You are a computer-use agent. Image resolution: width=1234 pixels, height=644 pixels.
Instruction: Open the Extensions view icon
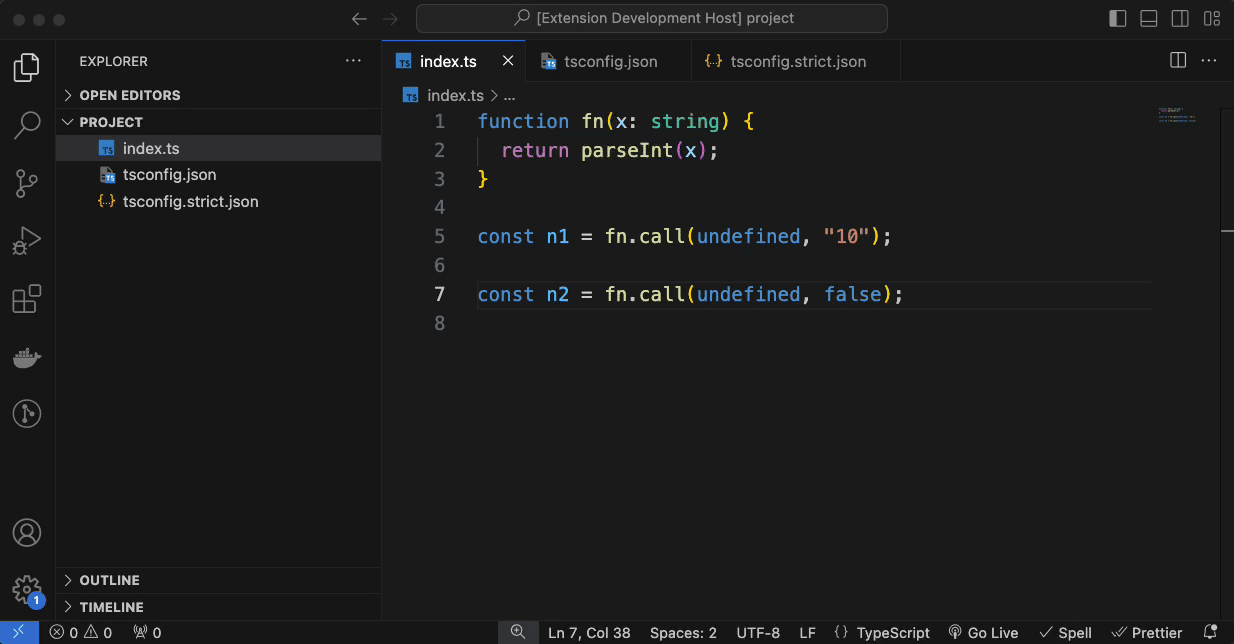pyautogui.click(x=27, y=299)
